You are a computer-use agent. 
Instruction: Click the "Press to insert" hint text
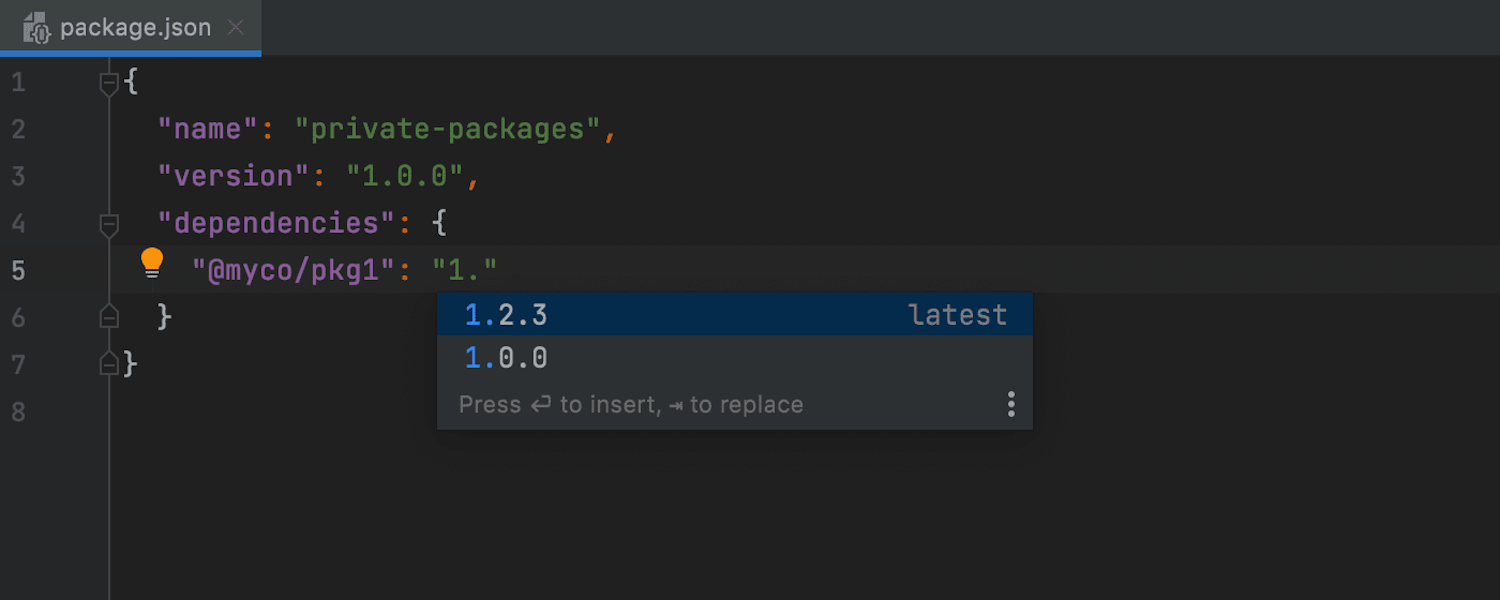630,405
